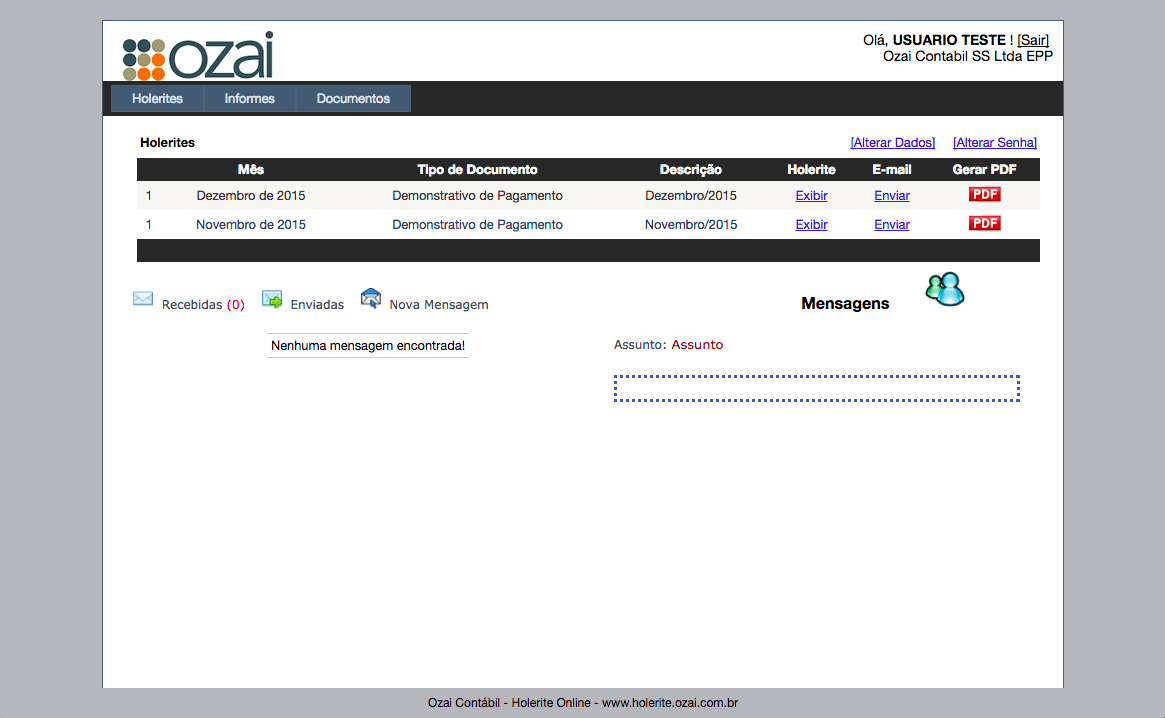Open the Alterar Dados link
This screenshot has height=718, width=1165.
892,143
